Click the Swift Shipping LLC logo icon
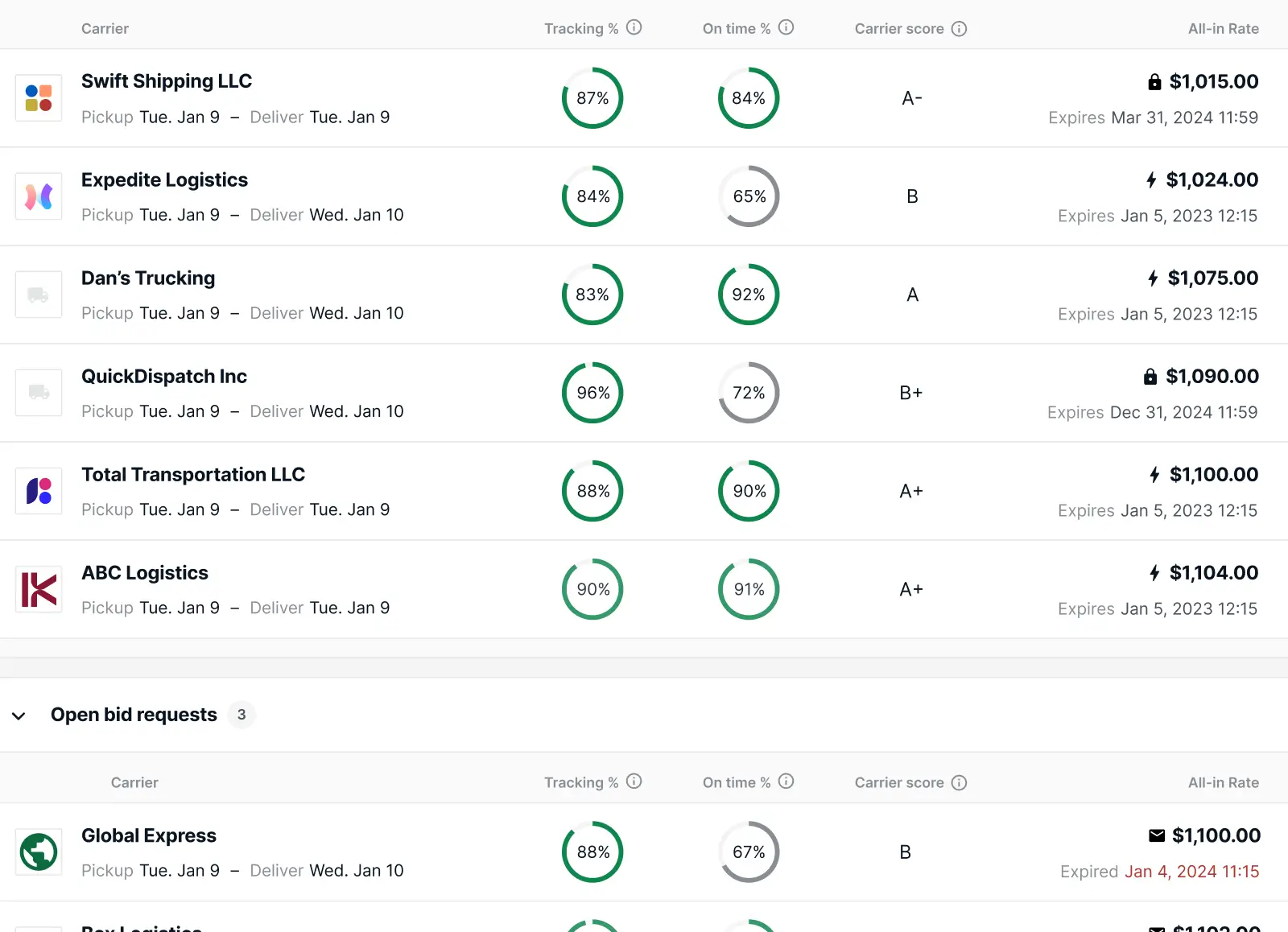 39,98
